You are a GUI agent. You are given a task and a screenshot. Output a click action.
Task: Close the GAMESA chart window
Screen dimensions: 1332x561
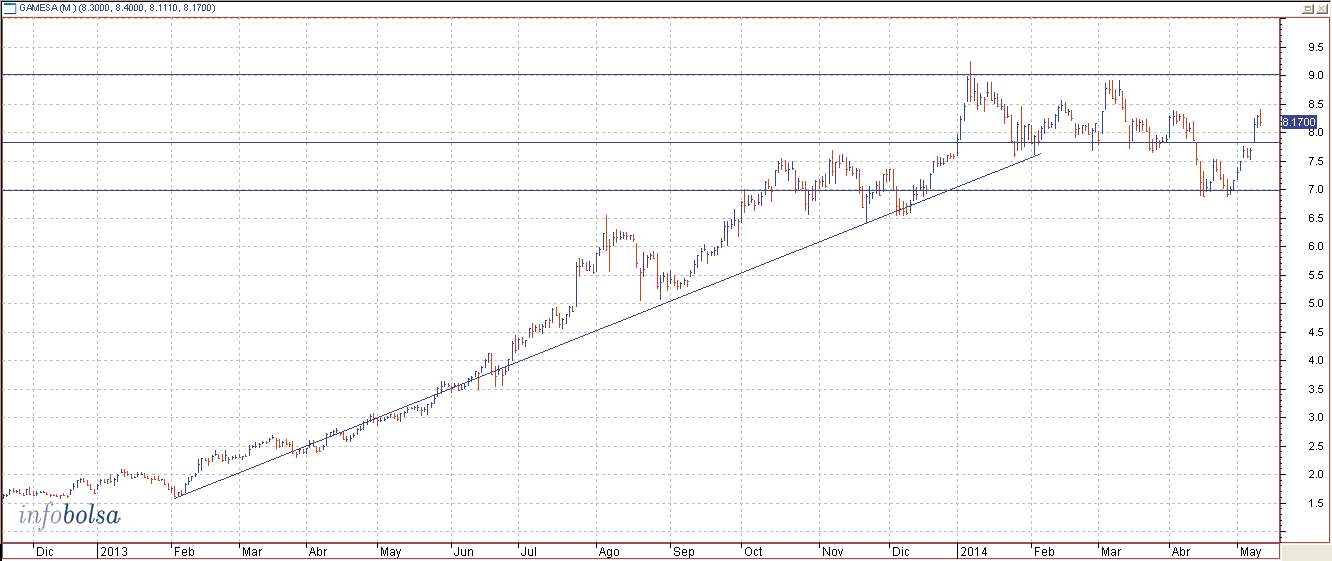pos(1322,8)
